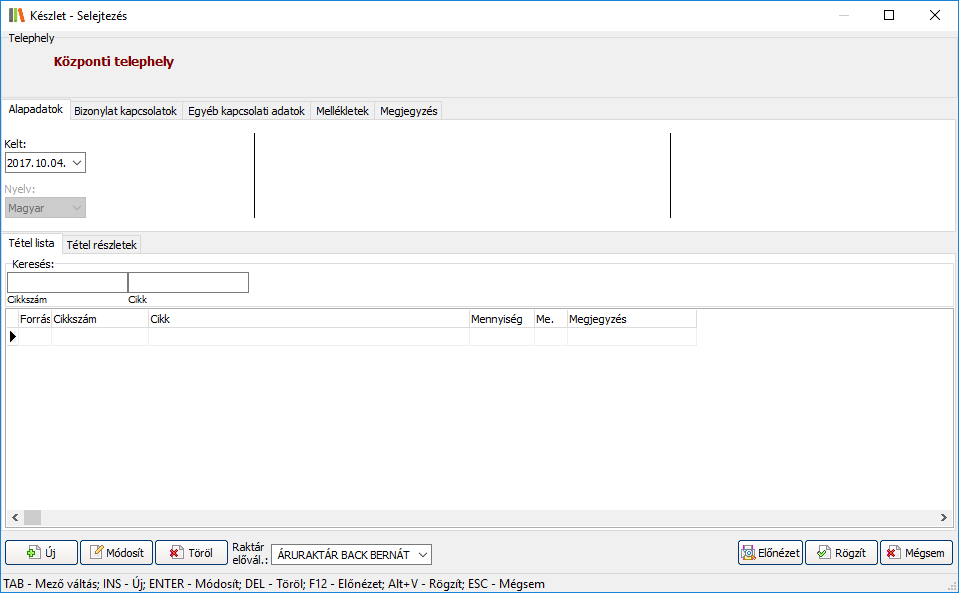Click the red X icon on Töröl button
The width and height of the screenshot is (959, 593).
click(x=176, y=553)
